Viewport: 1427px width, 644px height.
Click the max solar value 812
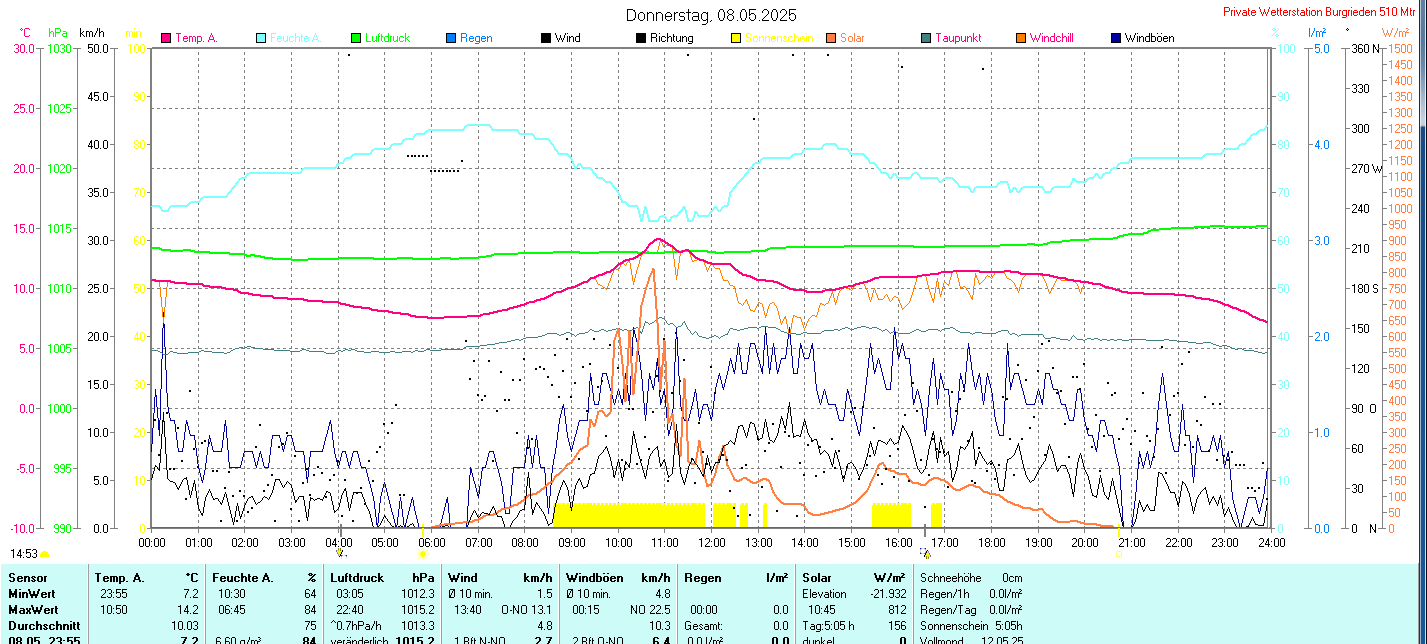pos(897,609)
